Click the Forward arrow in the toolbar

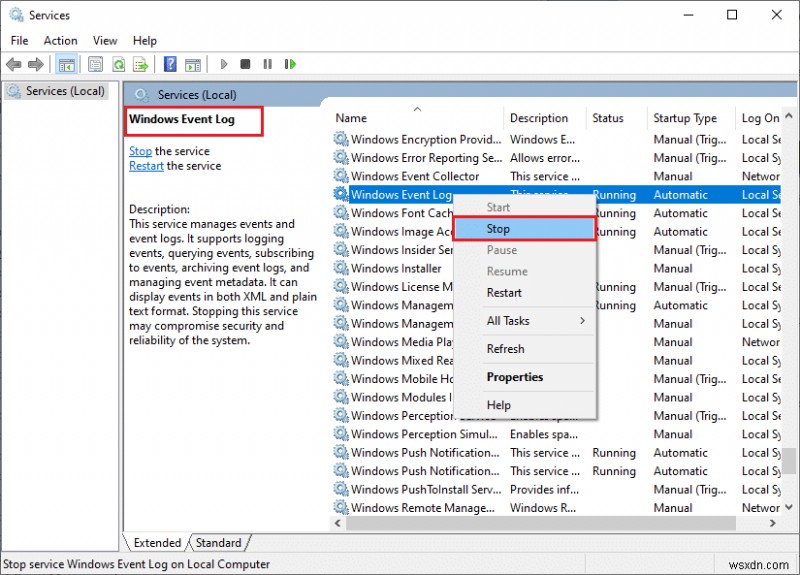click(37, 64)
